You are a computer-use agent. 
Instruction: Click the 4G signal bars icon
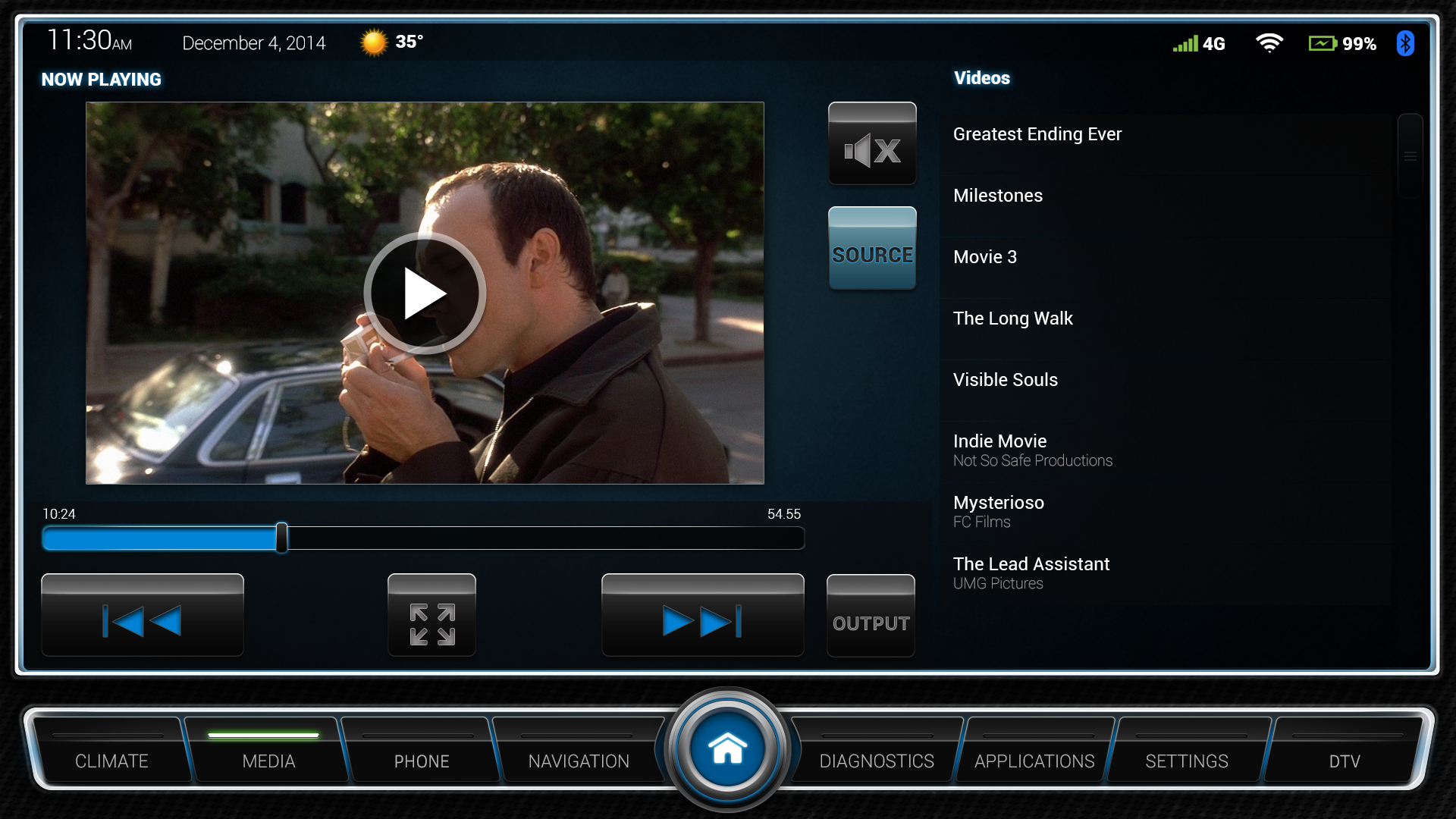pyautogui.click(x=1187, y=43)
